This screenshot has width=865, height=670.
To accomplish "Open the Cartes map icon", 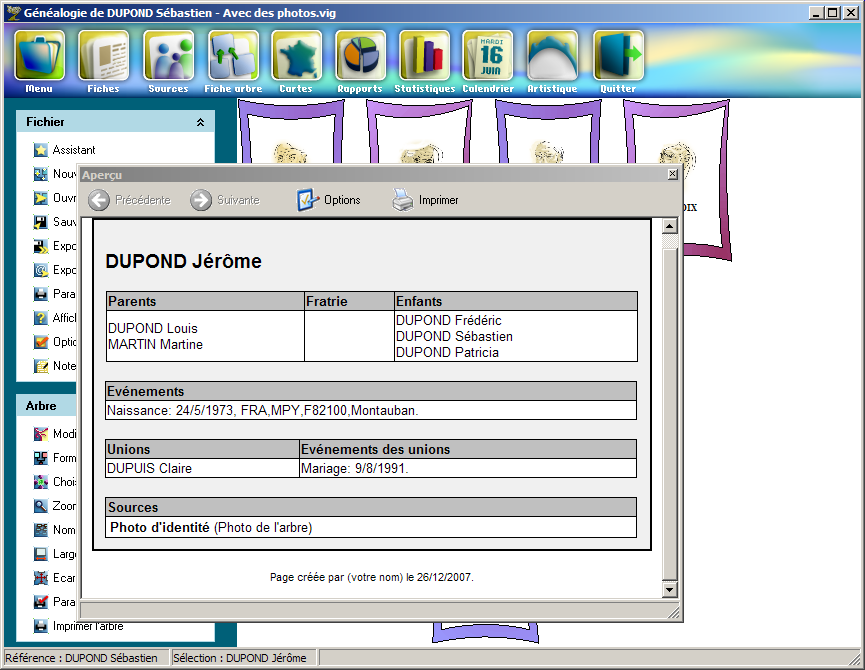I will tap(296, 56).
